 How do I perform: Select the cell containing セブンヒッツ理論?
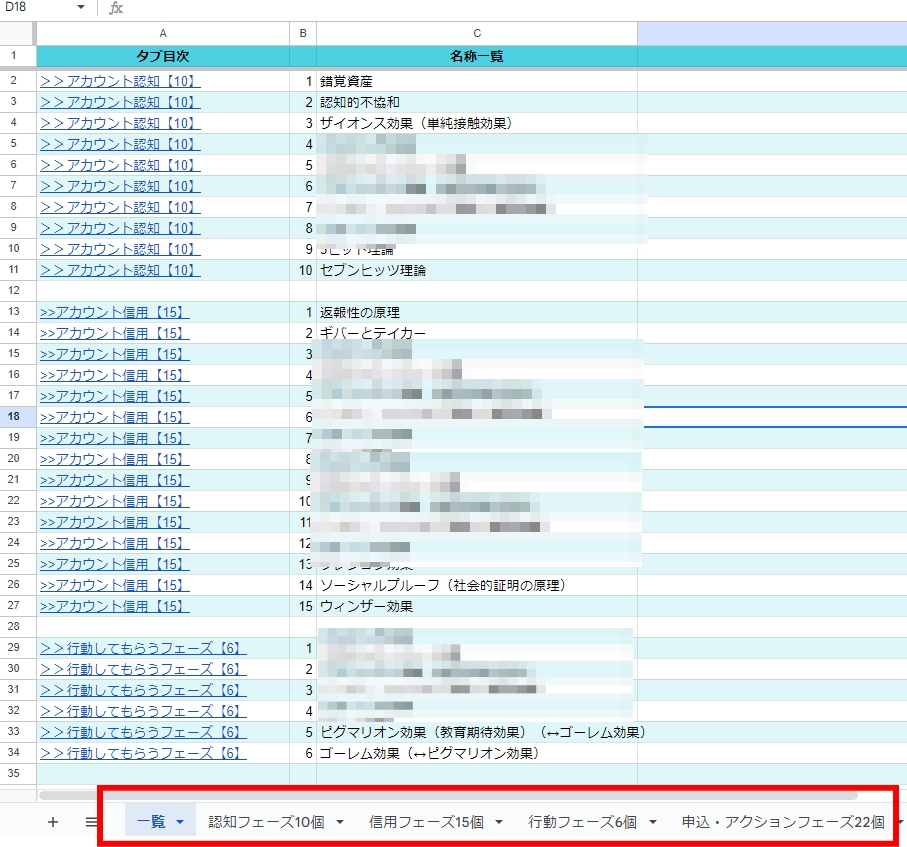[477, 270]
